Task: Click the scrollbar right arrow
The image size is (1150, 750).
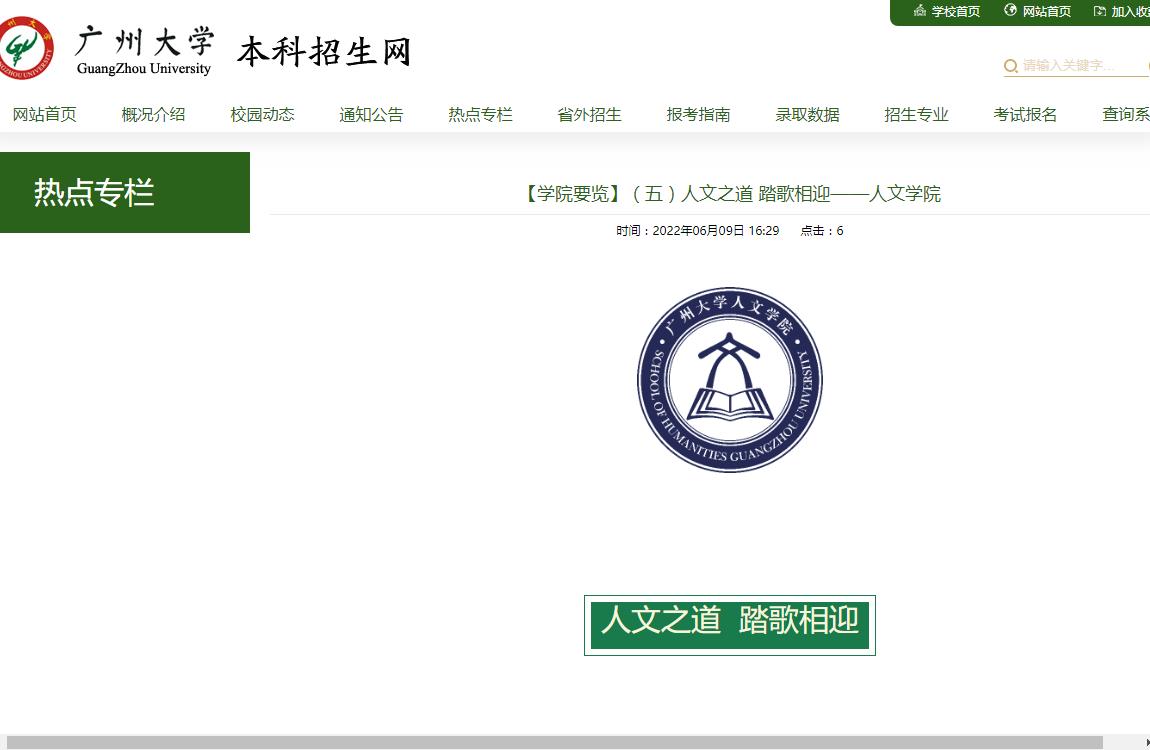Action: pyautogui.click(x=1146, y=743)
